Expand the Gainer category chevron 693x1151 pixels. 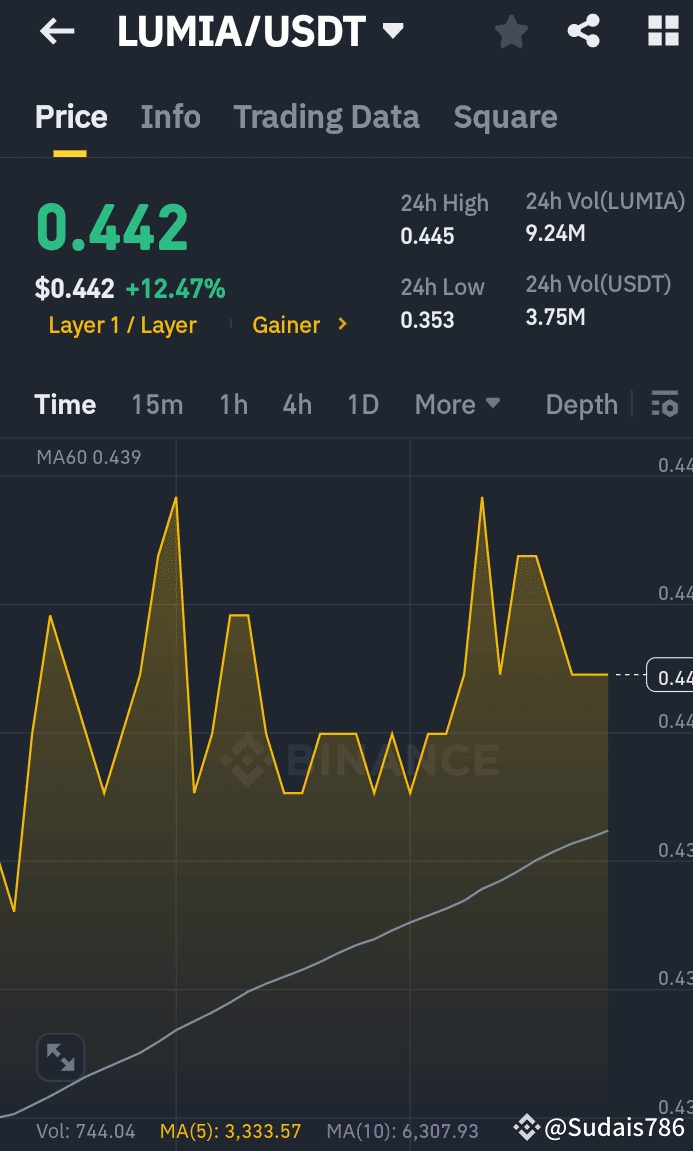click(341, 324)
